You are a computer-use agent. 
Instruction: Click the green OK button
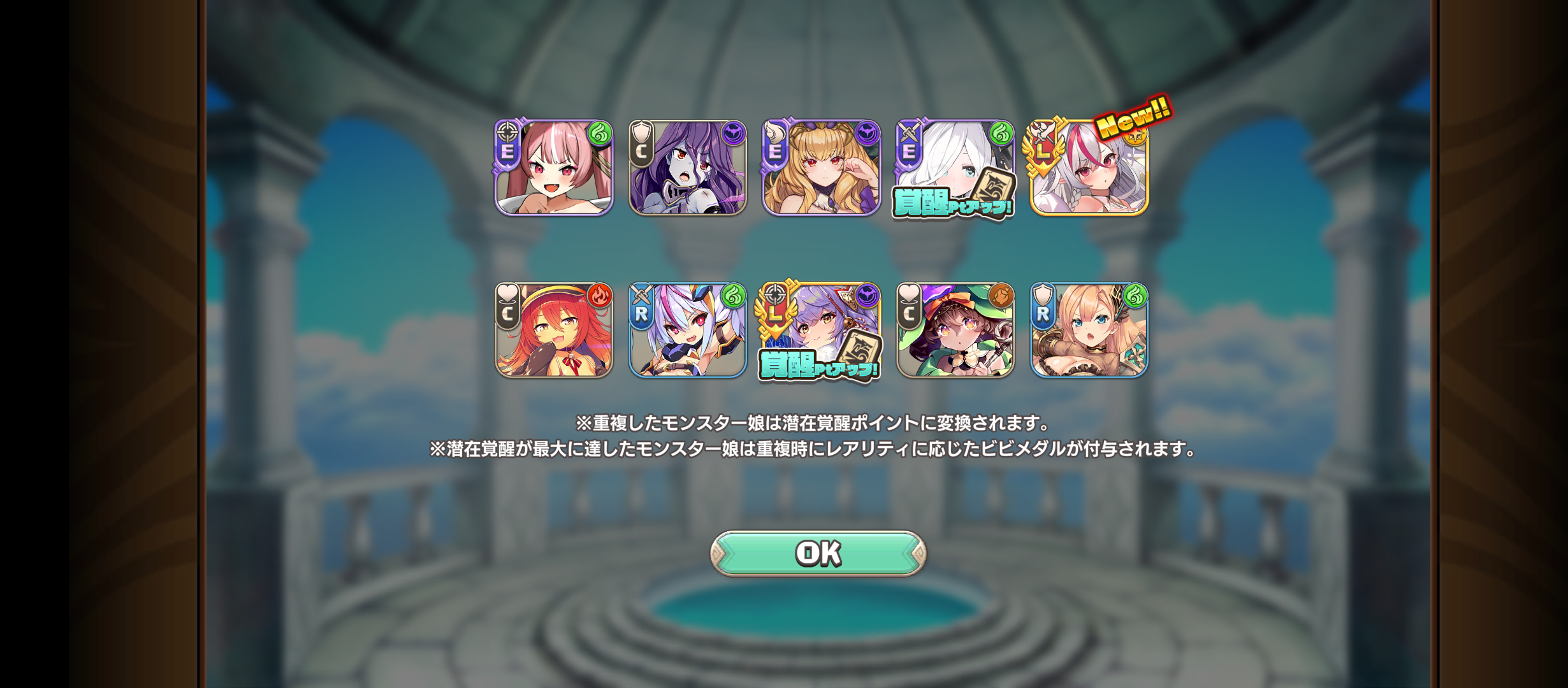tap(818, 554)
